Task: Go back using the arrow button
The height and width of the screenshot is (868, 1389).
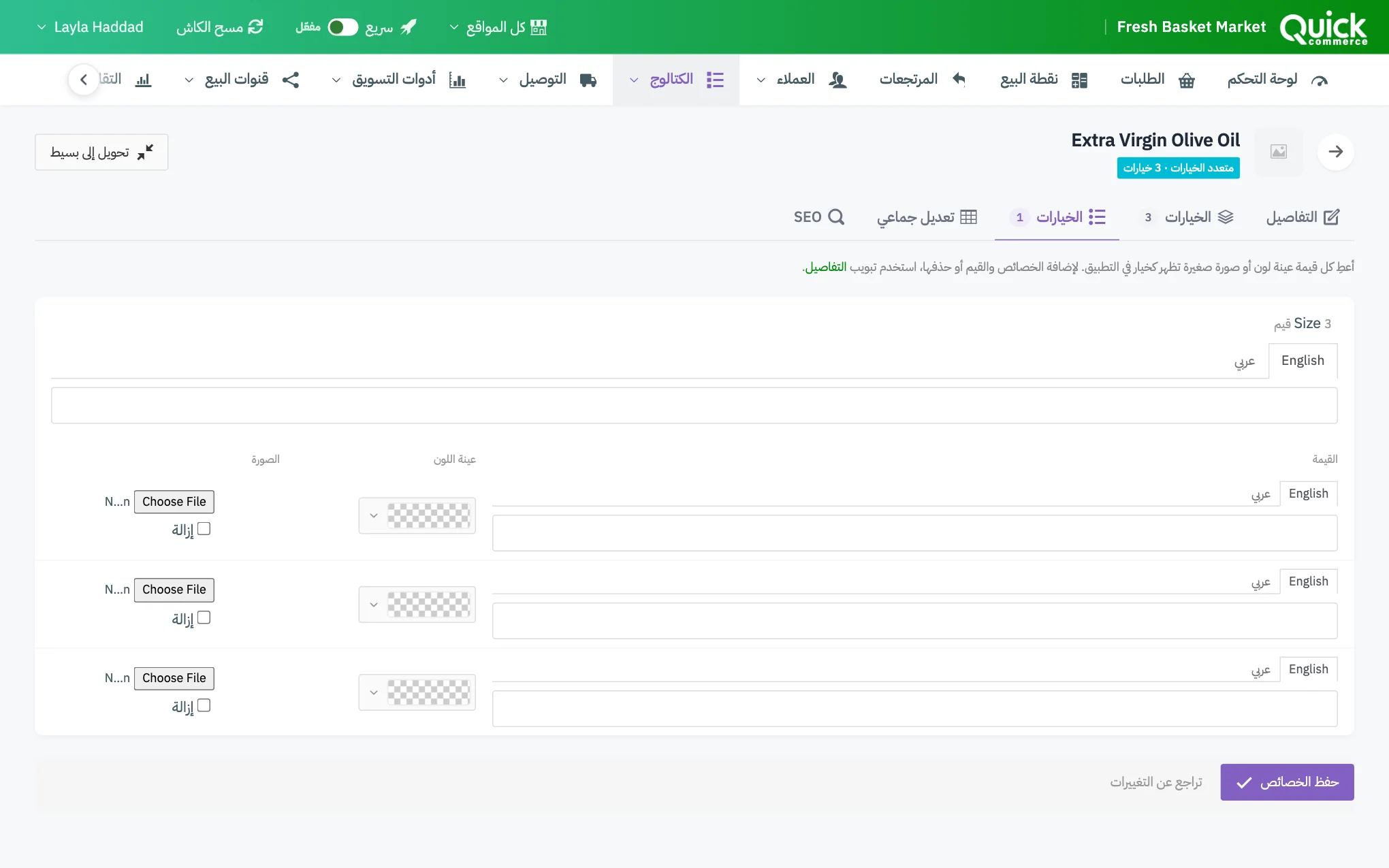Action: click(1335, 151)
